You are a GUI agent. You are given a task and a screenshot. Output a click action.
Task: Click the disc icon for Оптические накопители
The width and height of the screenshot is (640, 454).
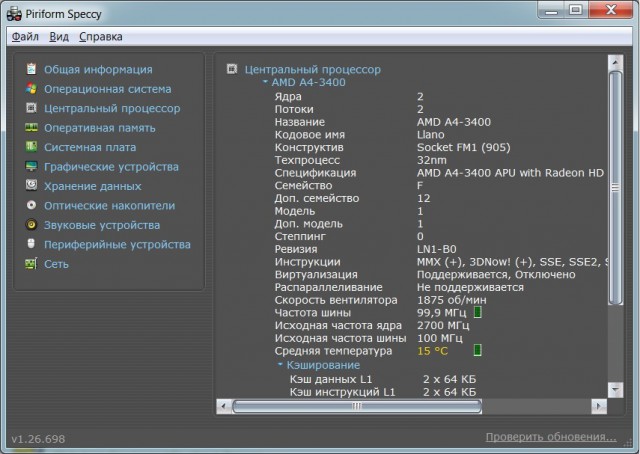31,205
